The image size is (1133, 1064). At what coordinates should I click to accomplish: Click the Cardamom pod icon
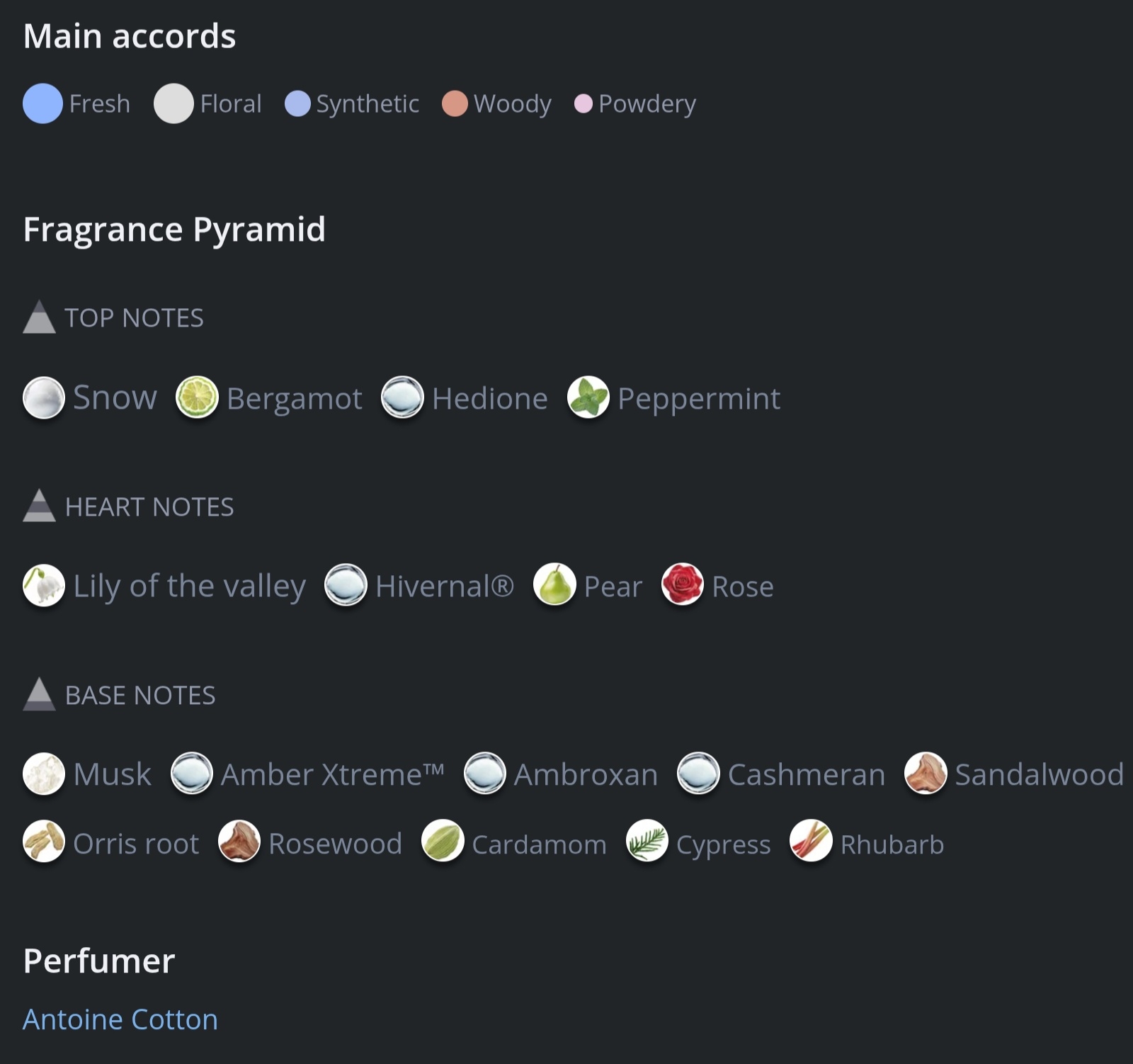[x=443, y=842]
